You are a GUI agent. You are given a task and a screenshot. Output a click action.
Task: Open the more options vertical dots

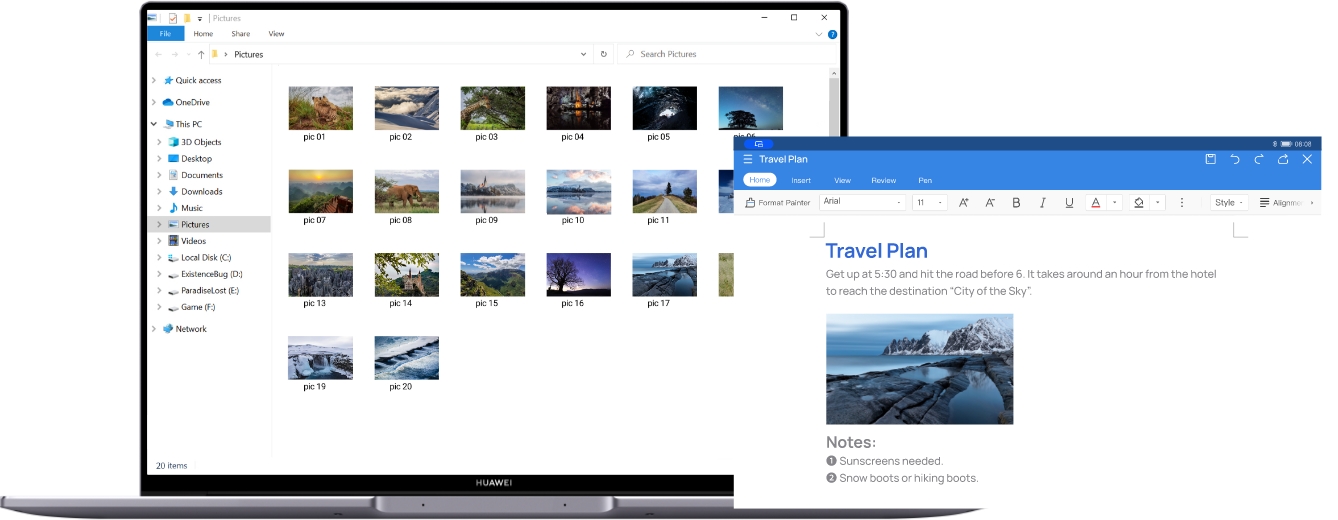tap(1182, 202)
